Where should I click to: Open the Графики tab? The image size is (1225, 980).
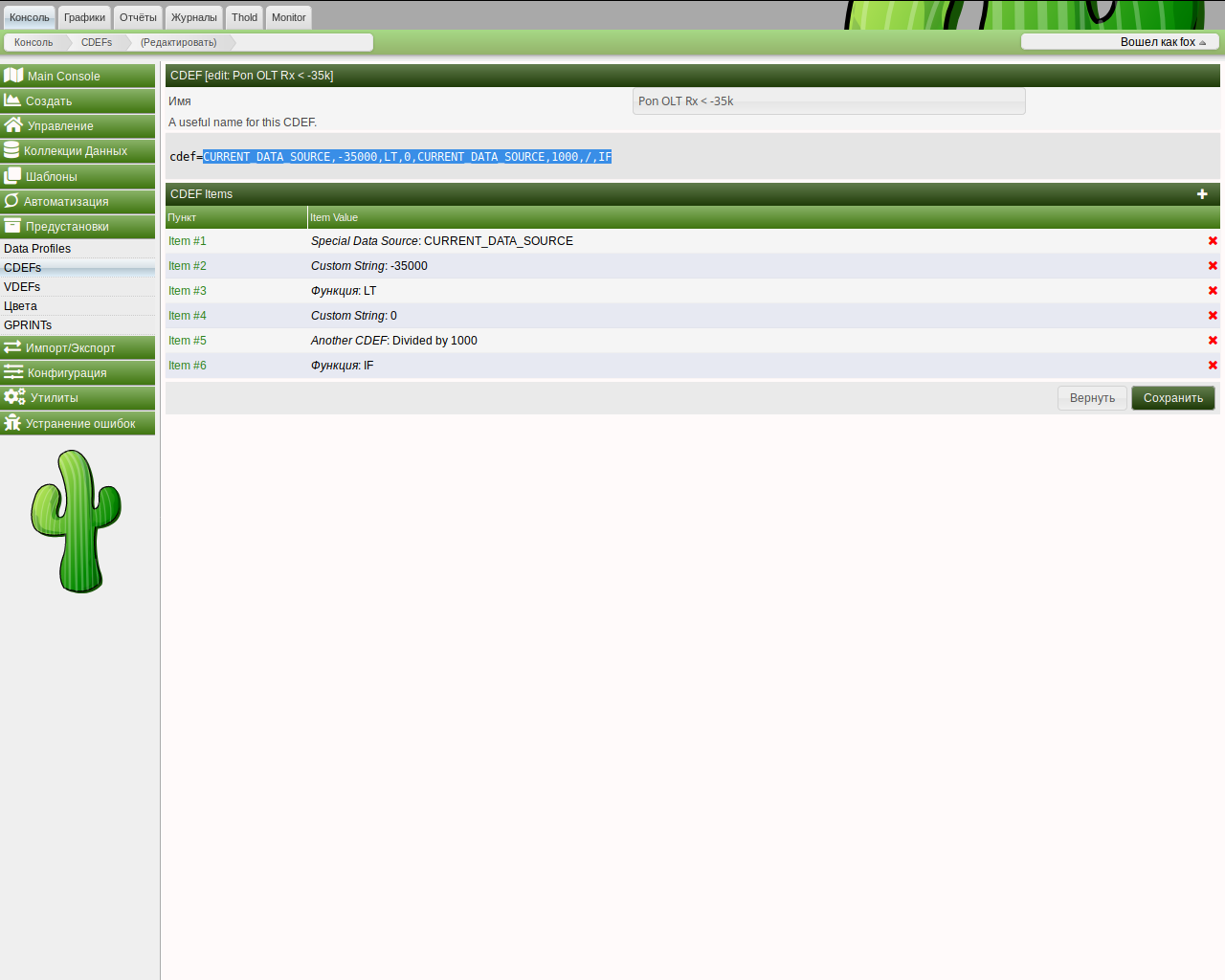pos(85,17)
